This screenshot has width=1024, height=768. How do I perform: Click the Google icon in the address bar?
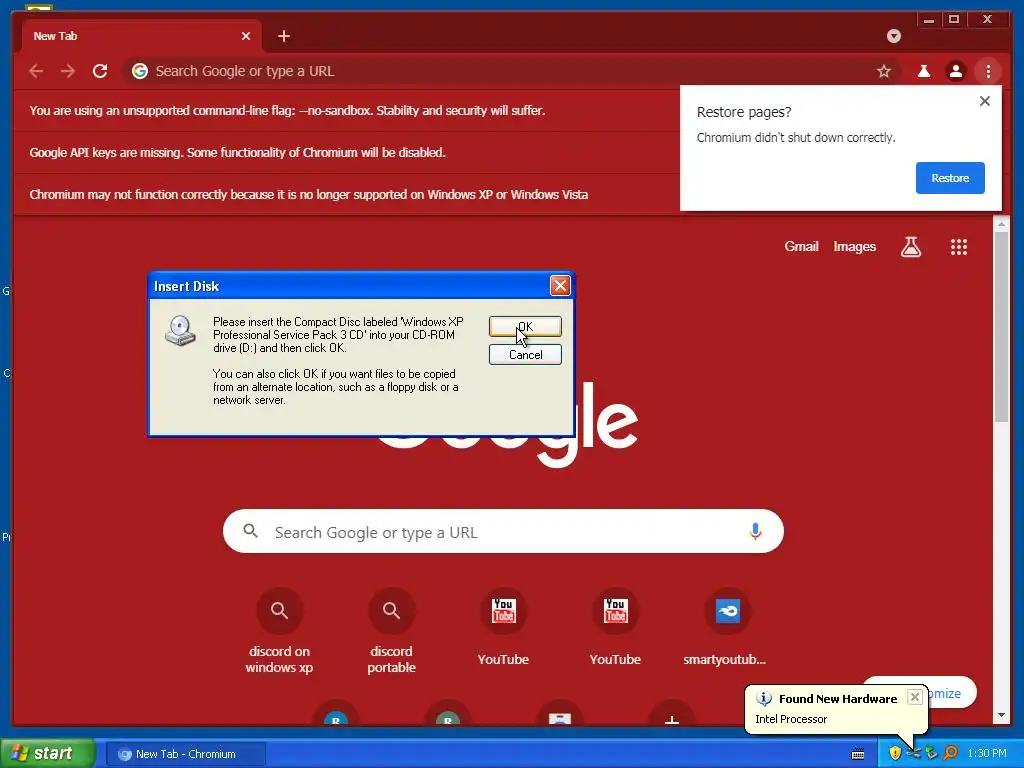140,71
